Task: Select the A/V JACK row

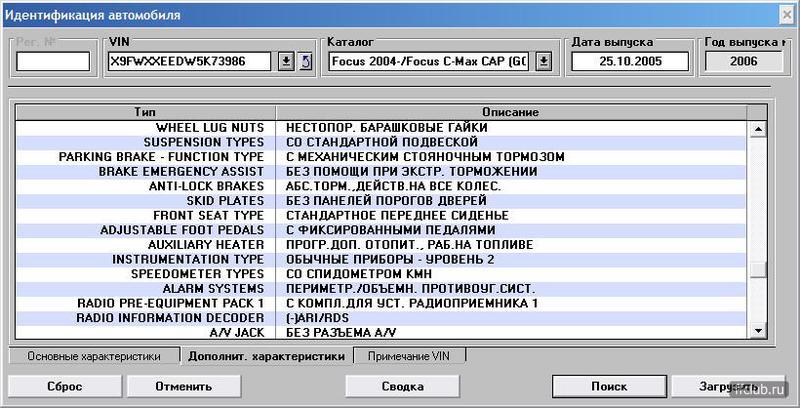Action: (x=381, y=333)
